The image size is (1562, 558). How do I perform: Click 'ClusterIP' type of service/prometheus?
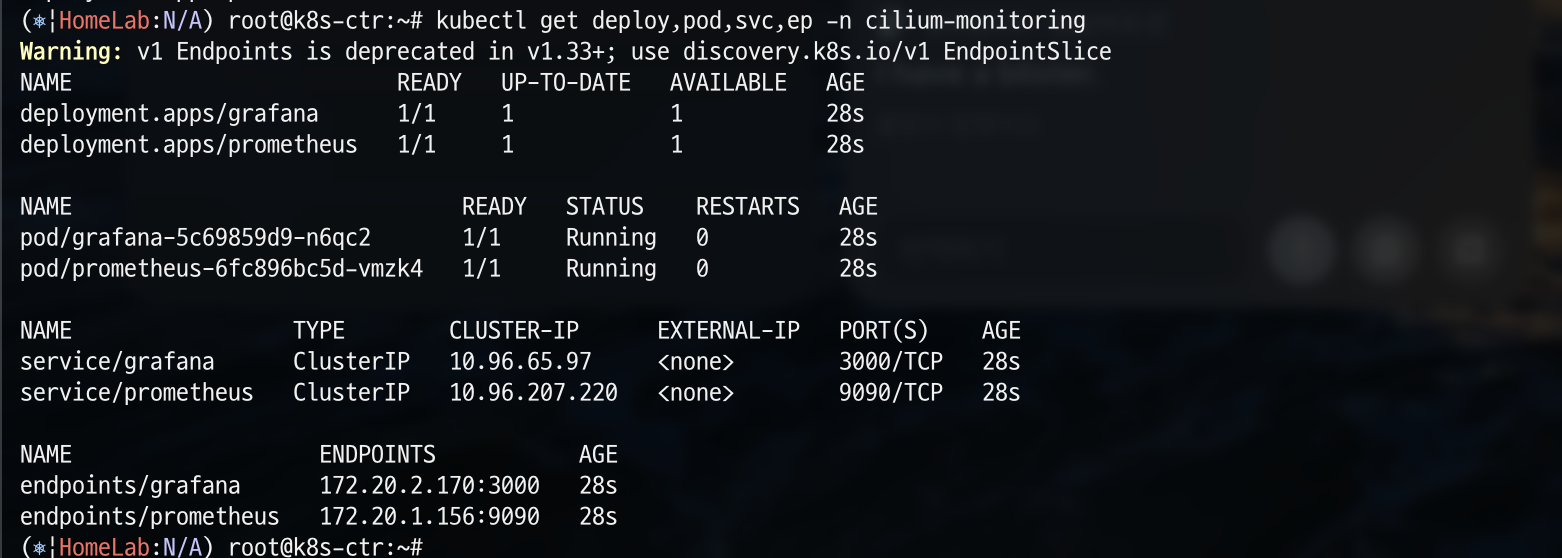click(x=351, y=392)
